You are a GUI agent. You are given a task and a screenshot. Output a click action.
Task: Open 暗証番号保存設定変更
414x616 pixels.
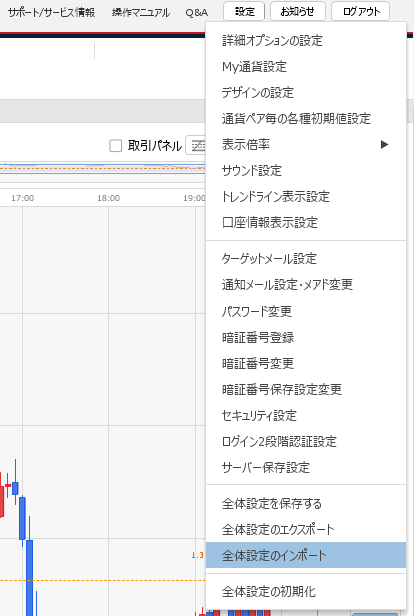[306, 389]
